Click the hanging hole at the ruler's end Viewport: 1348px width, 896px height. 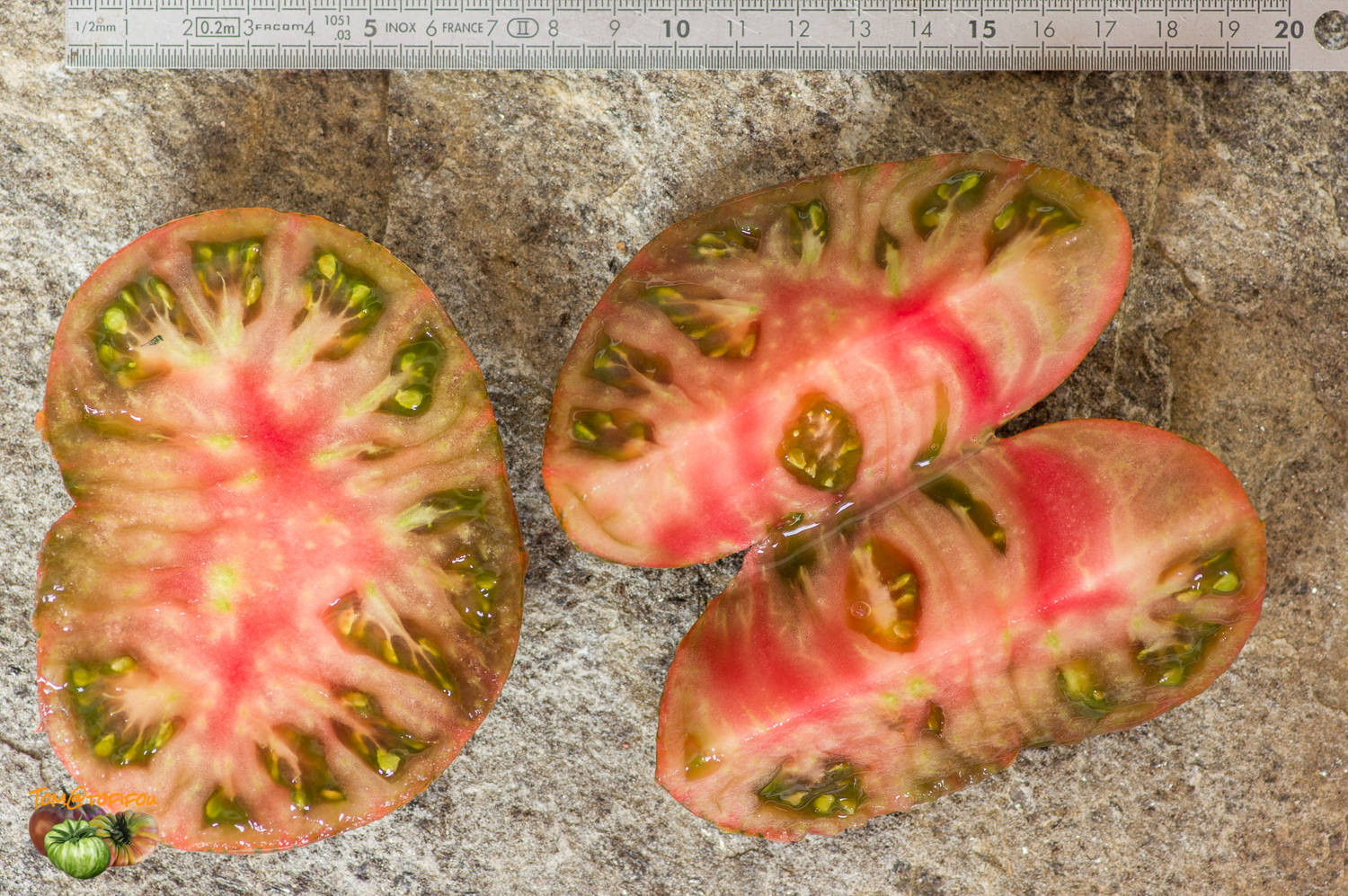1332,31
